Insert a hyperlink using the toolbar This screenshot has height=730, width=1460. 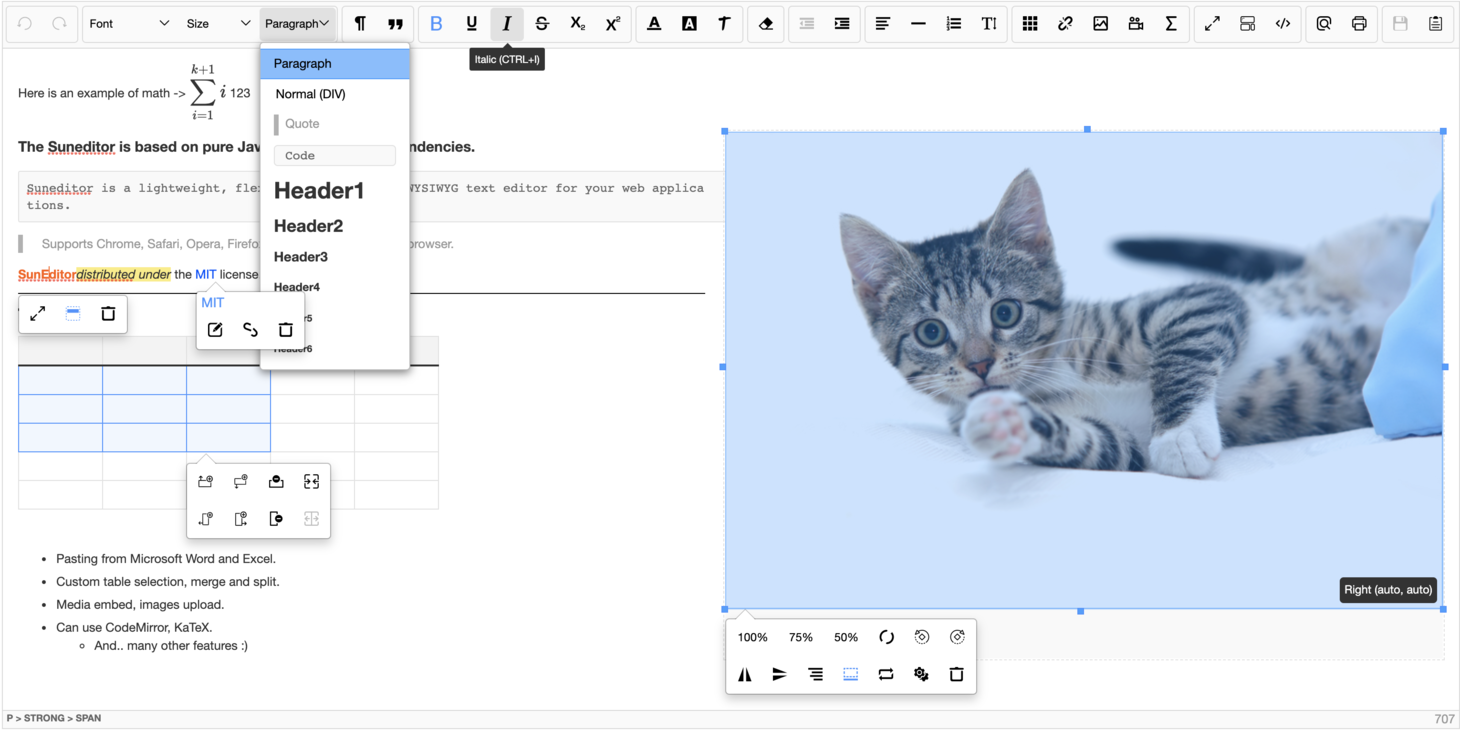click(x=1066, y=22)
